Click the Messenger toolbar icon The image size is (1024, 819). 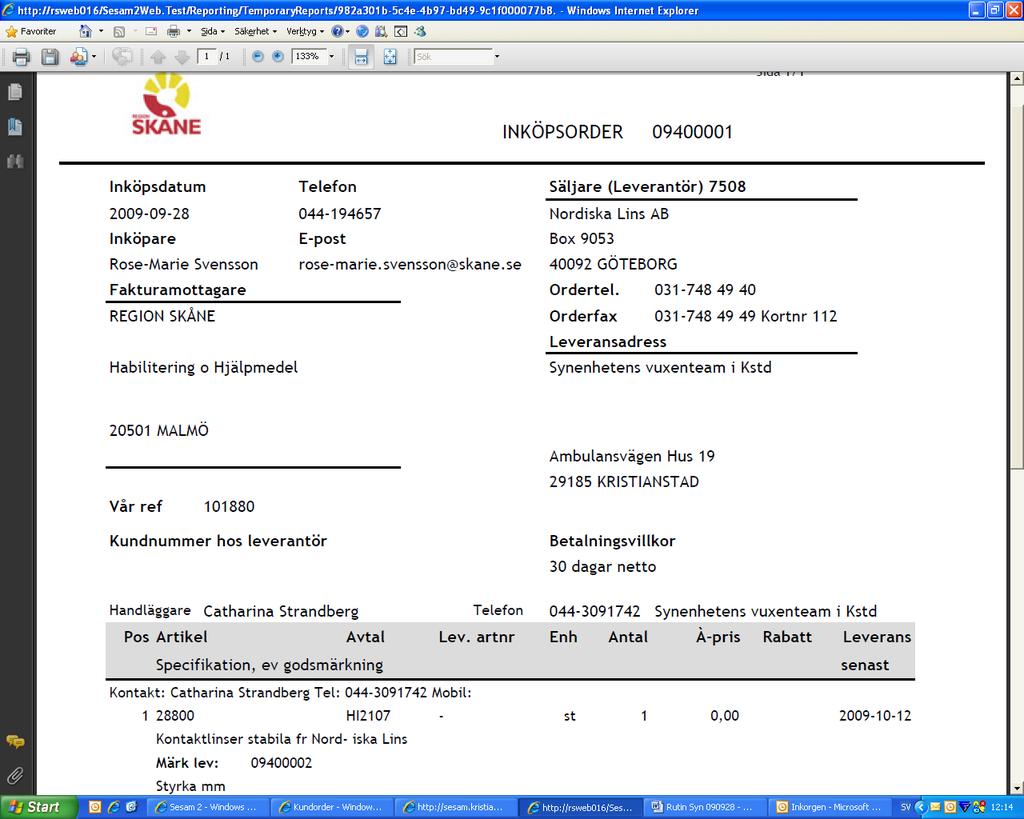[x=420, y=31]
